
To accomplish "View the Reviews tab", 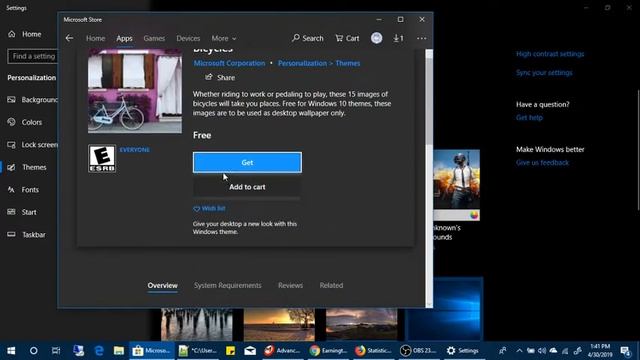I will (290, 285).
